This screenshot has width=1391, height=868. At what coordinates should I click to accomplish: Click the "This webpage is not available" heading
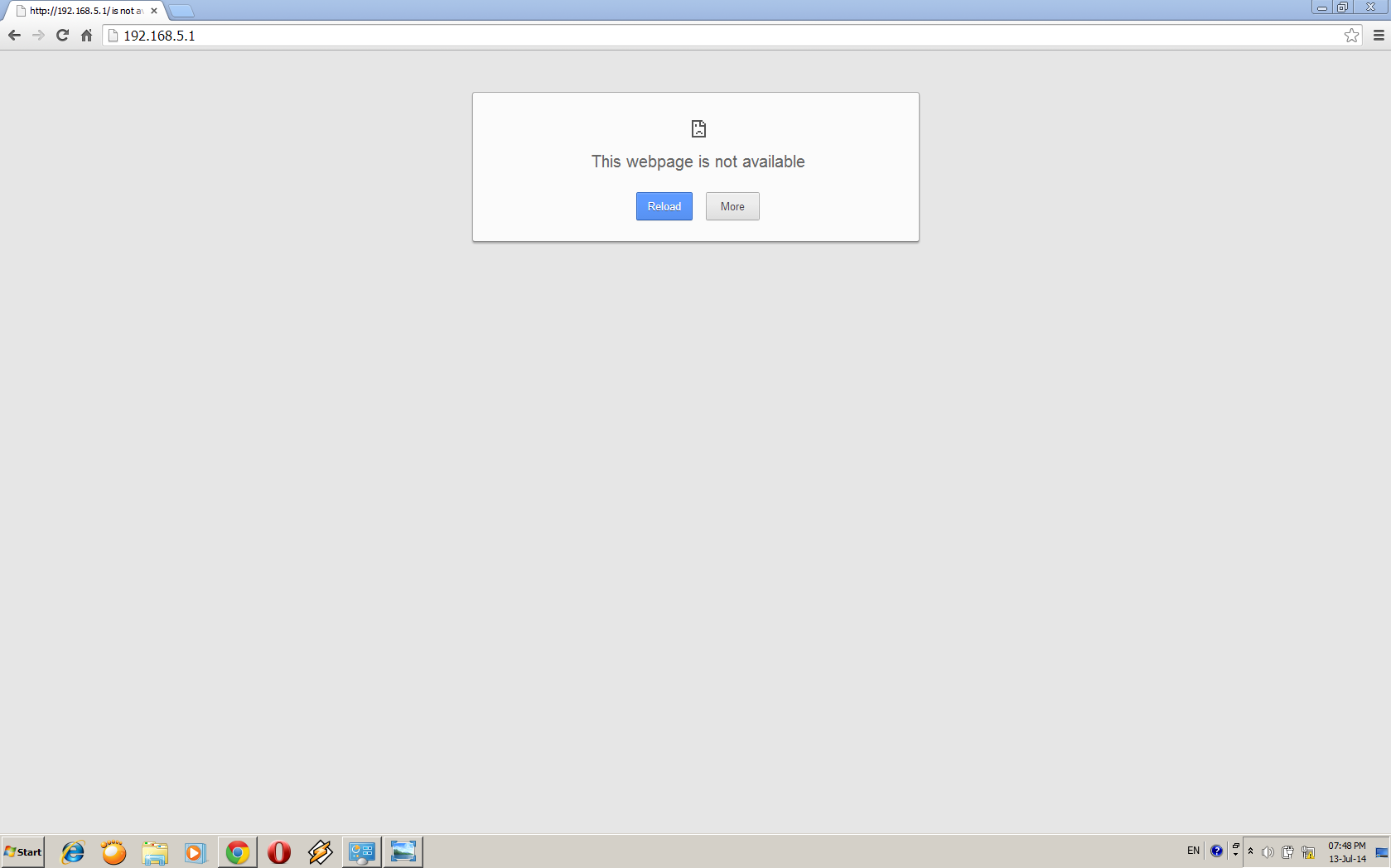[698, 162]
